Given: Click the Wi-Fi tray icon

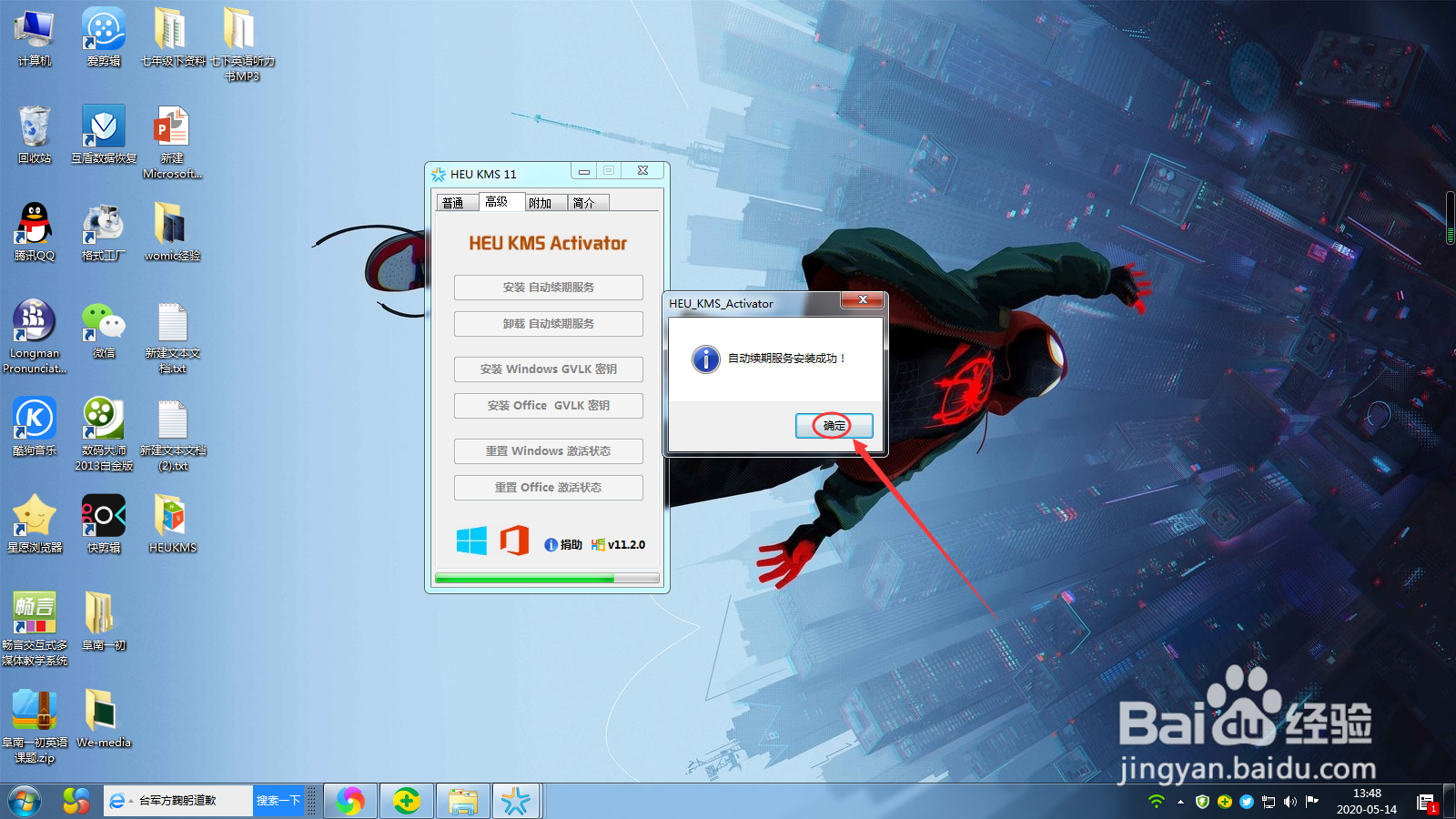Looking at the screenshot, I should [x=1157, y=801].
